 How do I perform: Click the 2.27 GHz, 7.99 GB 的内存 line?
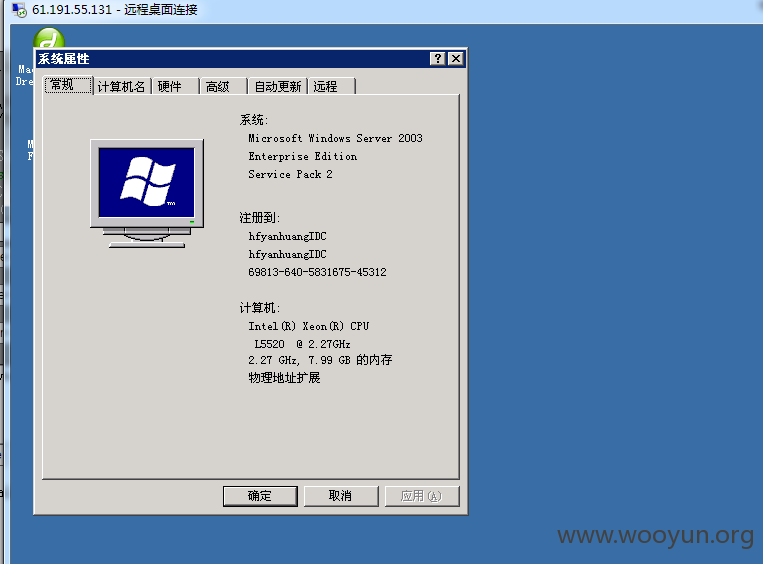click(320, 360)
